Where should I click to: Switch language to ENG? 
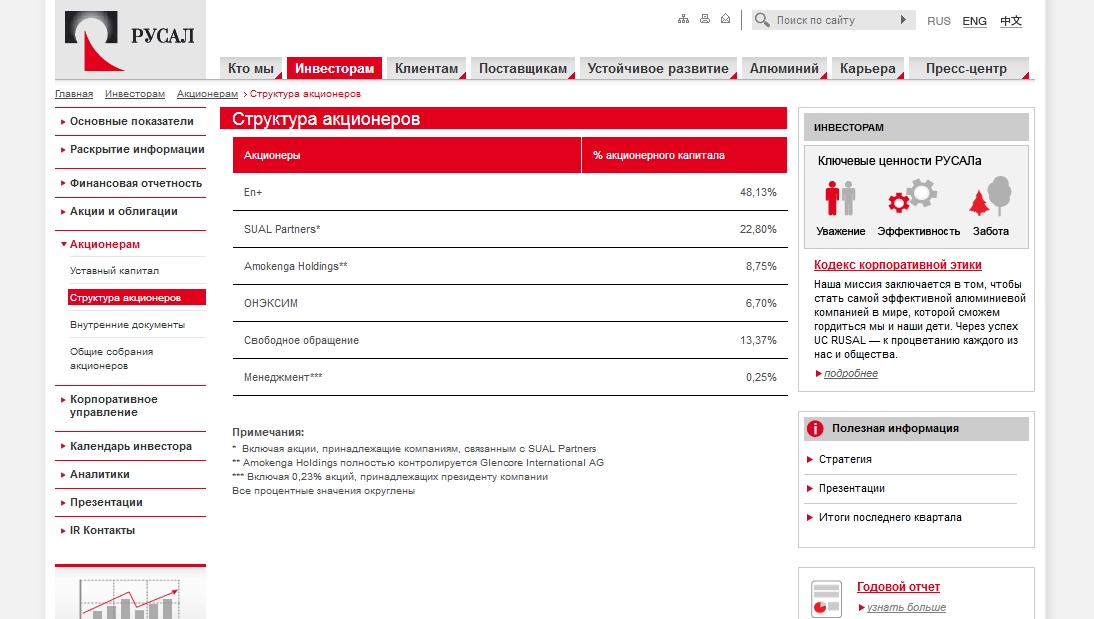pos(974,21)
